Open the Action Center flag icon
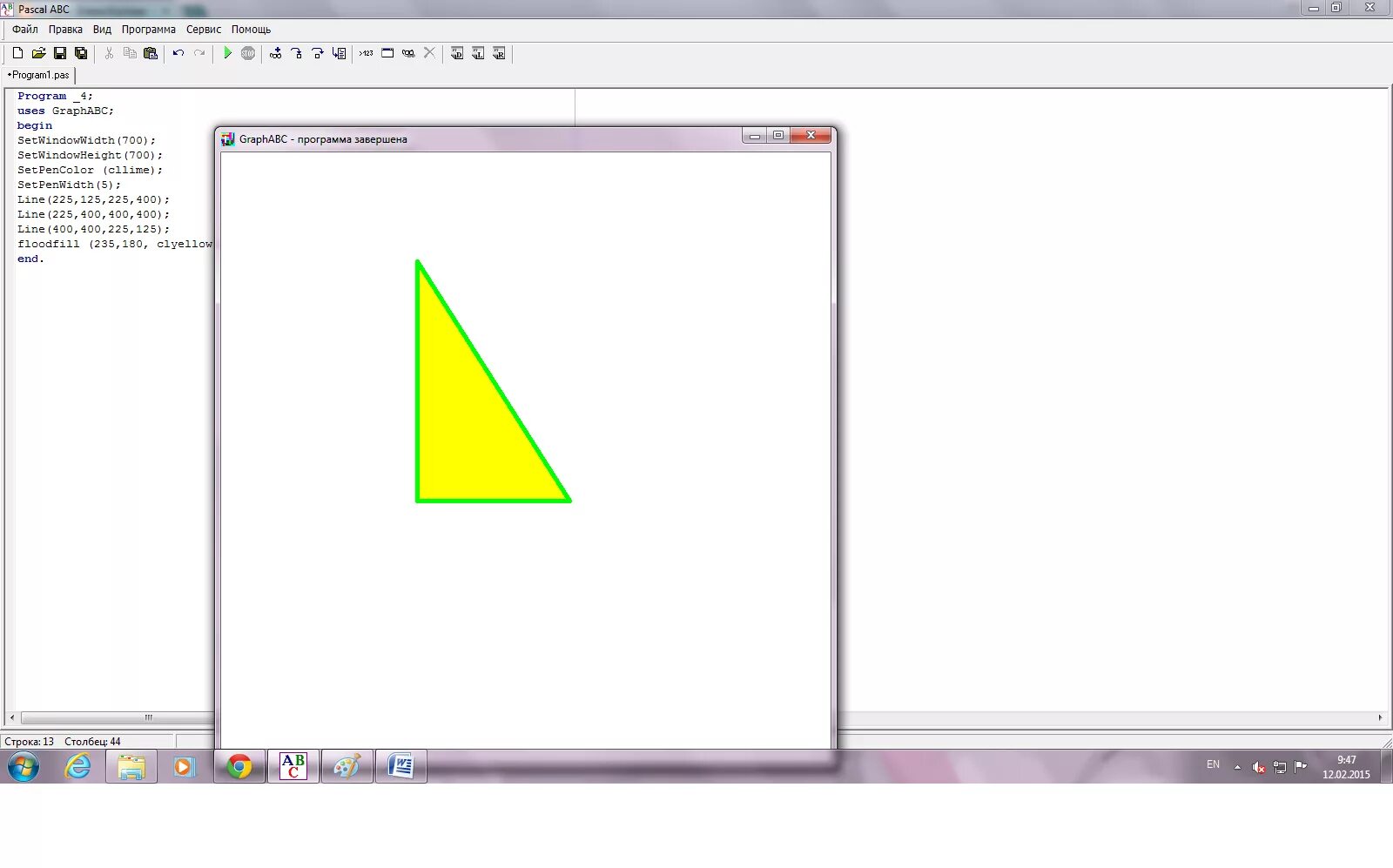The height and width of the screenshot is (868, 1393). click(x=1301, y=767)
